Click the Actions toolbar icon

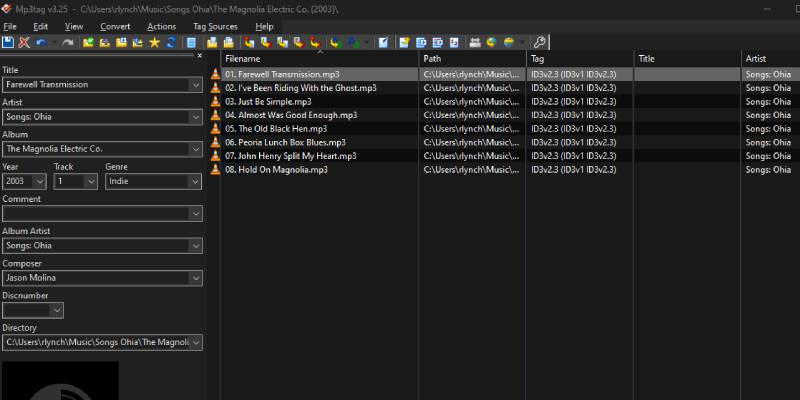[x=335, y=42]
